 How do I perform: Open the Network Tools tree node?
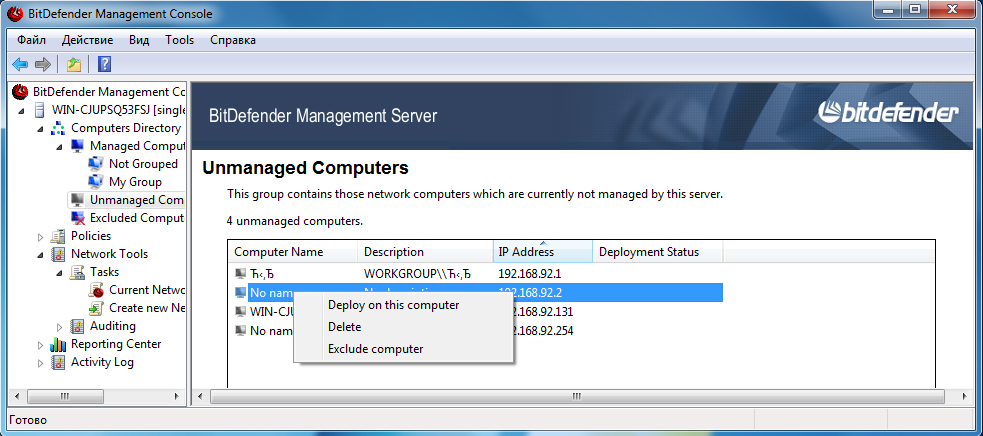(x=109, y=254)
